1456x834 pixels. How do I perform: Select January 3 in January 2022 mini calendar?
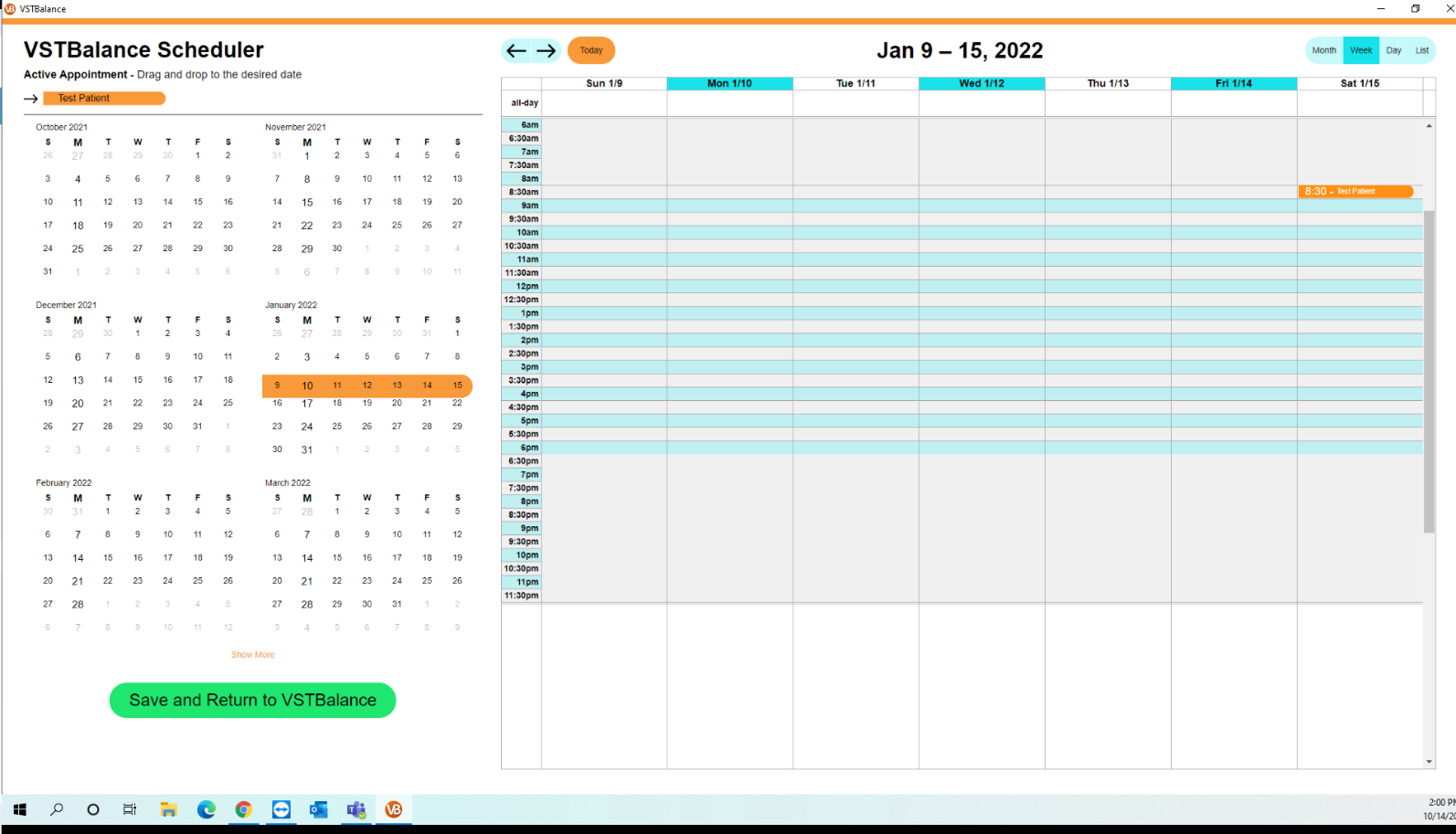(x=307, y=357)
